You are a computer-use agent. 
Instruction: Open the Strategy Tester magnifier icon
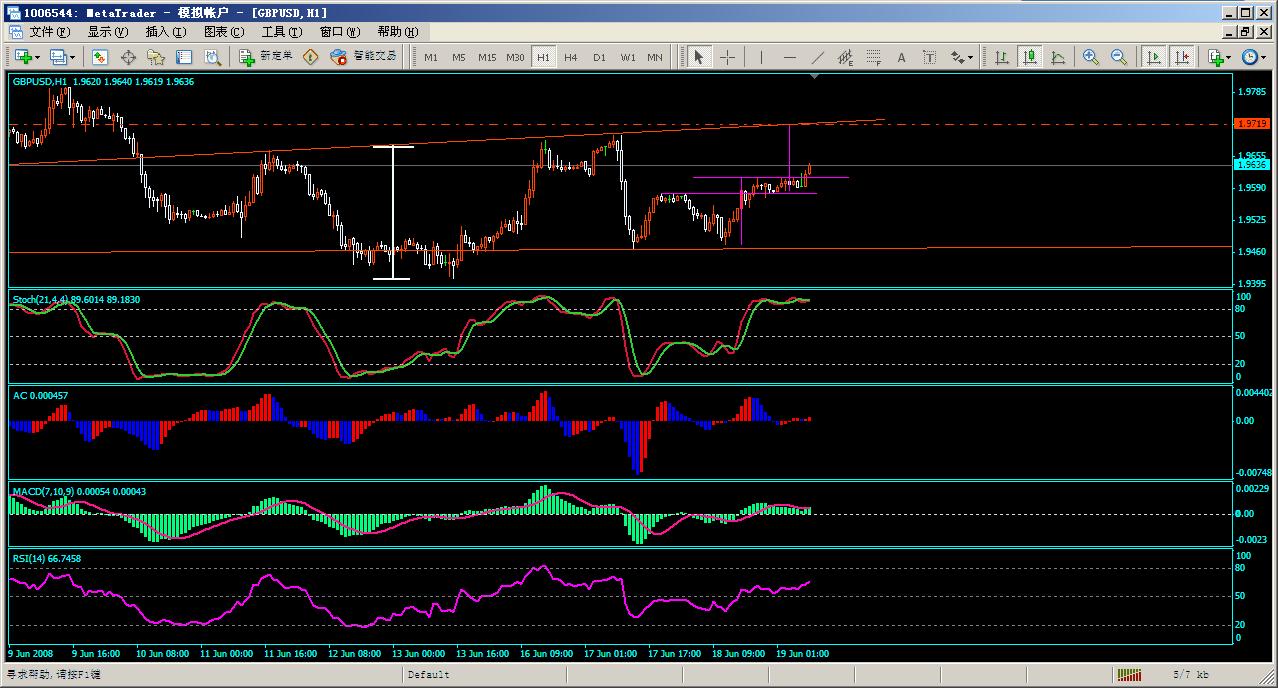(212, 57)
